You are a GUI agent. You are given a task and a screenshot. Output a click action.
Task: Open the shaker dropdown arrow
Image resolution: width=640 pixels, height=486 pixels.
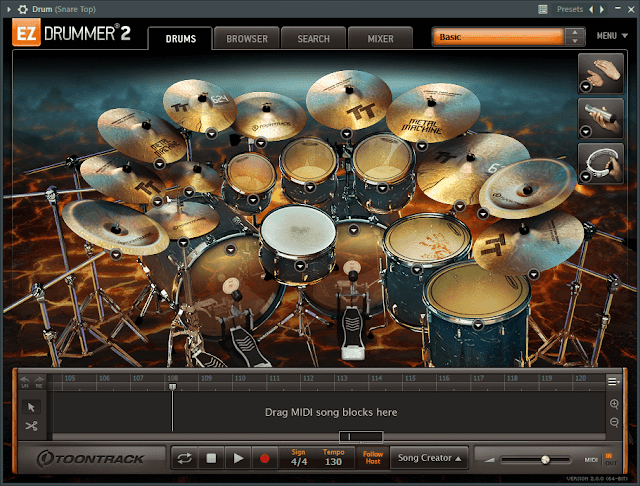pos(586,132)
